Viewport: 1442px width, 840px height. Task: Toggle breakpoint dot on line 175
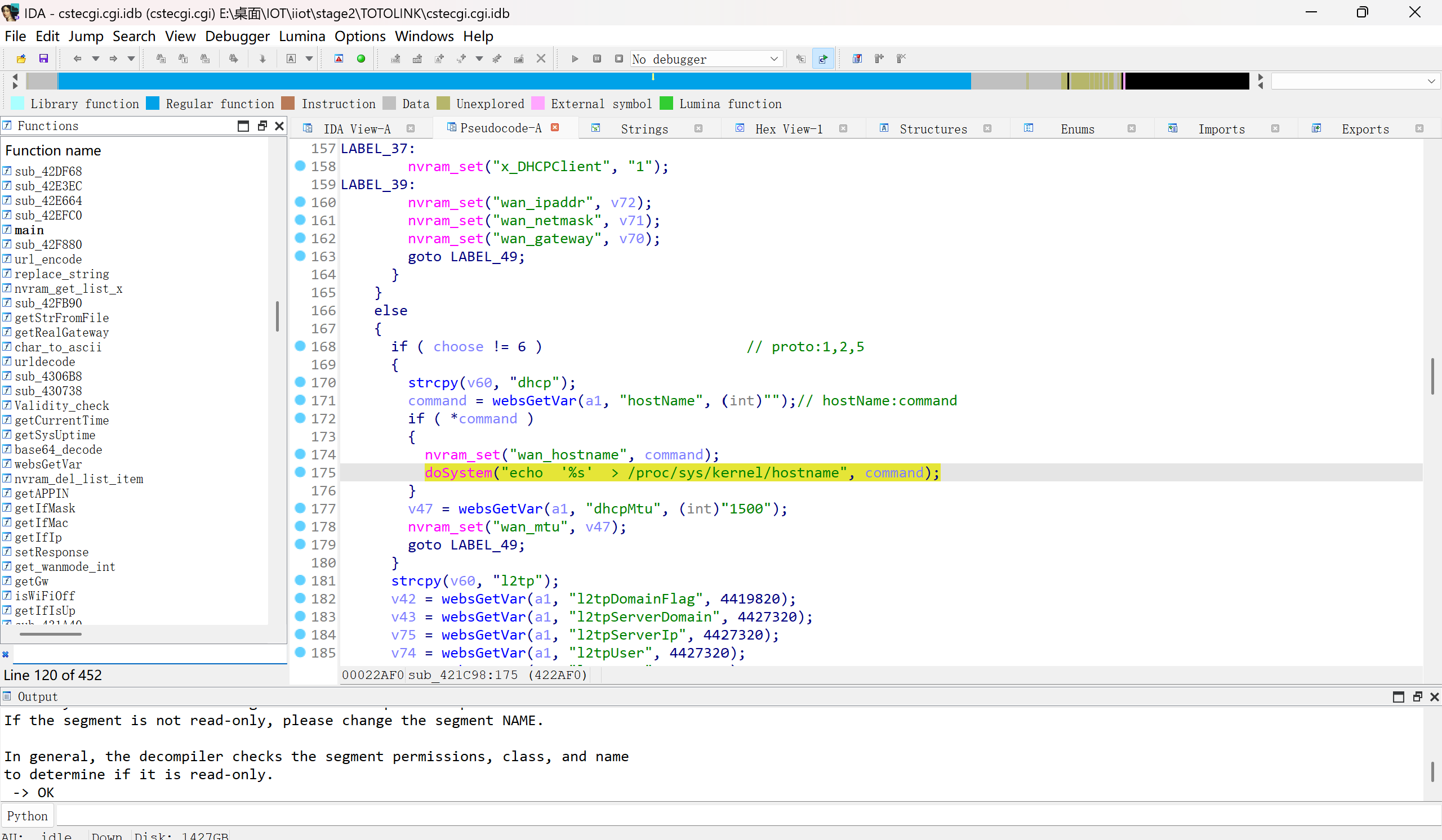pos(300,472)
